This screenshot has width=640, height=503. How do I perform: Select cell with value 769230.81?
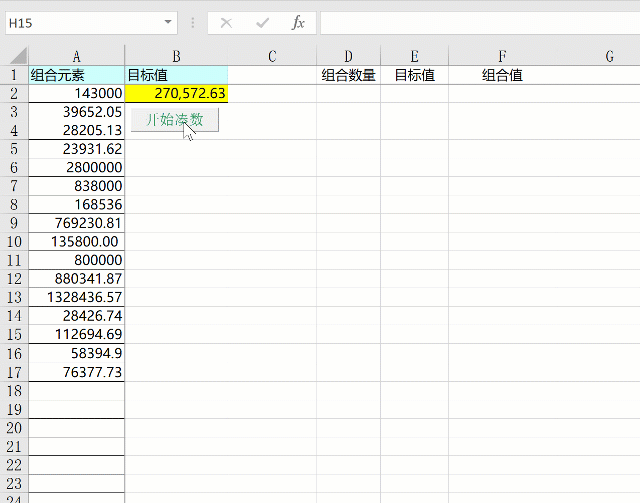pyautogui.click(x=76, y=223)
